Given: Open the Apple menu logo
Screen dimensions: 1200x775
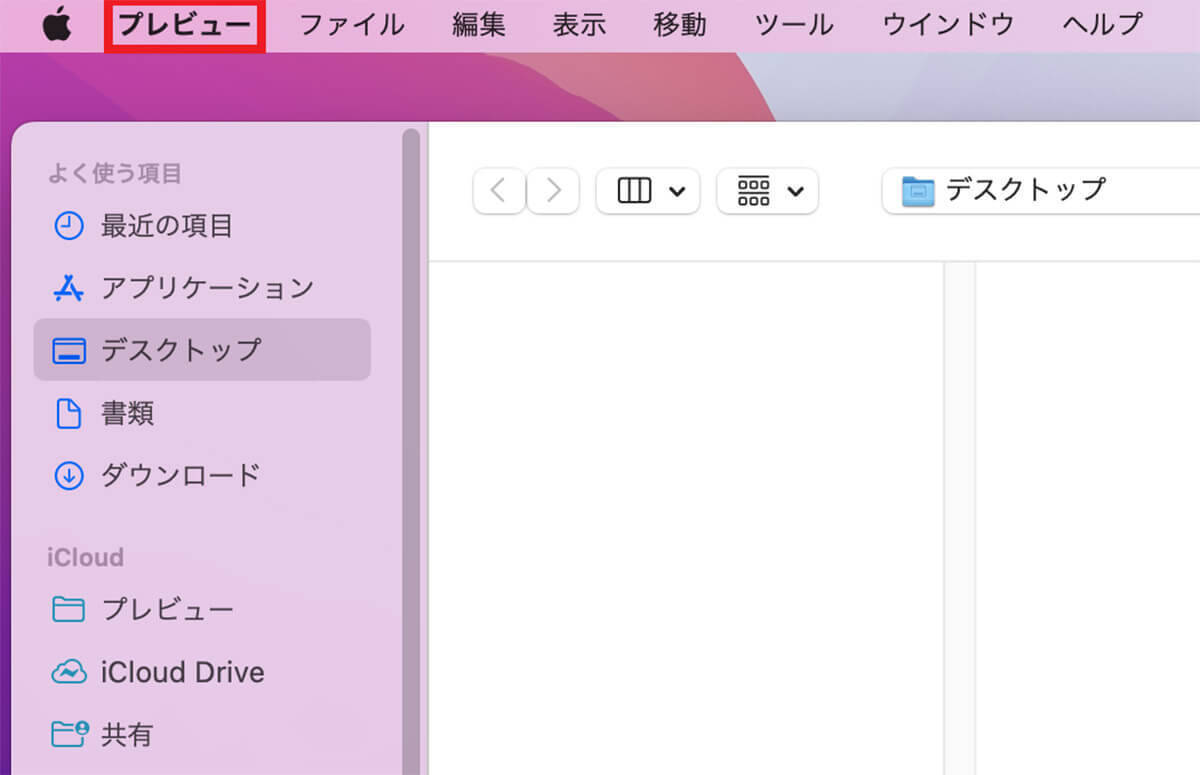Looking at the screenshot, I should coord(57,24).
